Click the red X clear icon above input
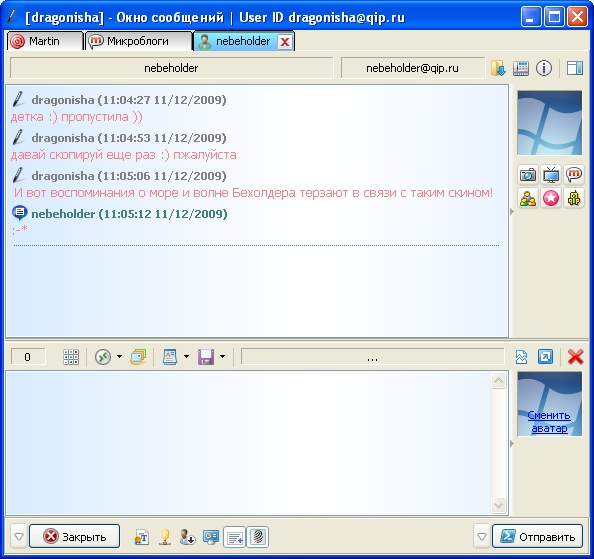The height and width of the screenshot is (559, 594). pos(575,357)
